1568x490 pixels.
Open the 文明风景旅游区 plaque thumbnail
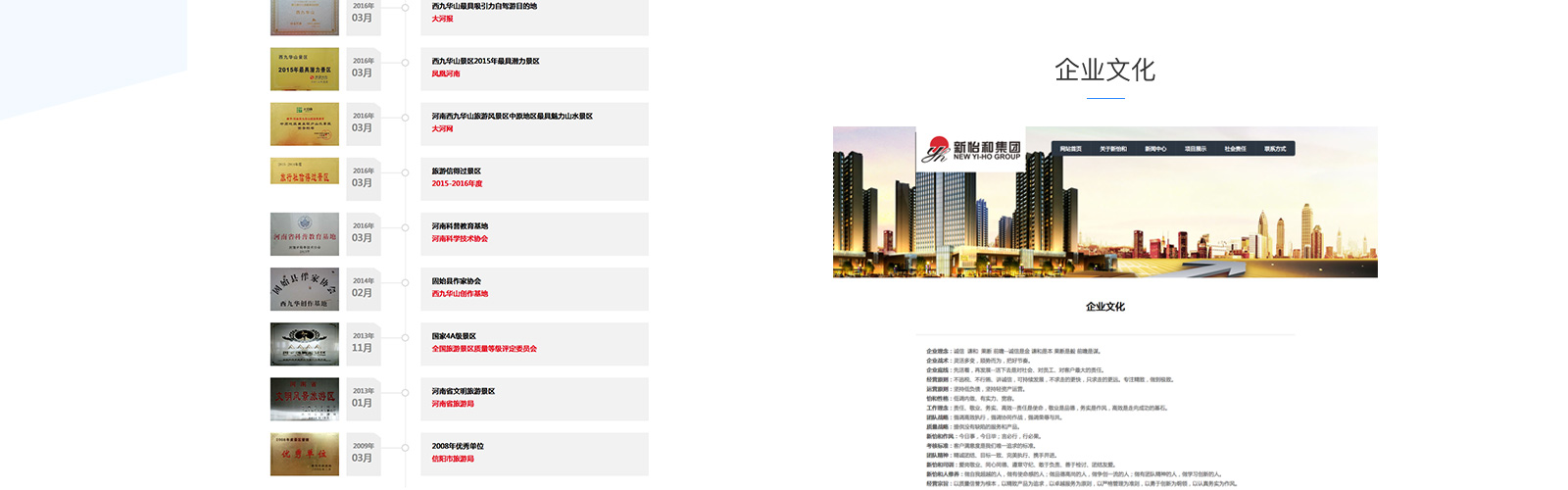305,399
